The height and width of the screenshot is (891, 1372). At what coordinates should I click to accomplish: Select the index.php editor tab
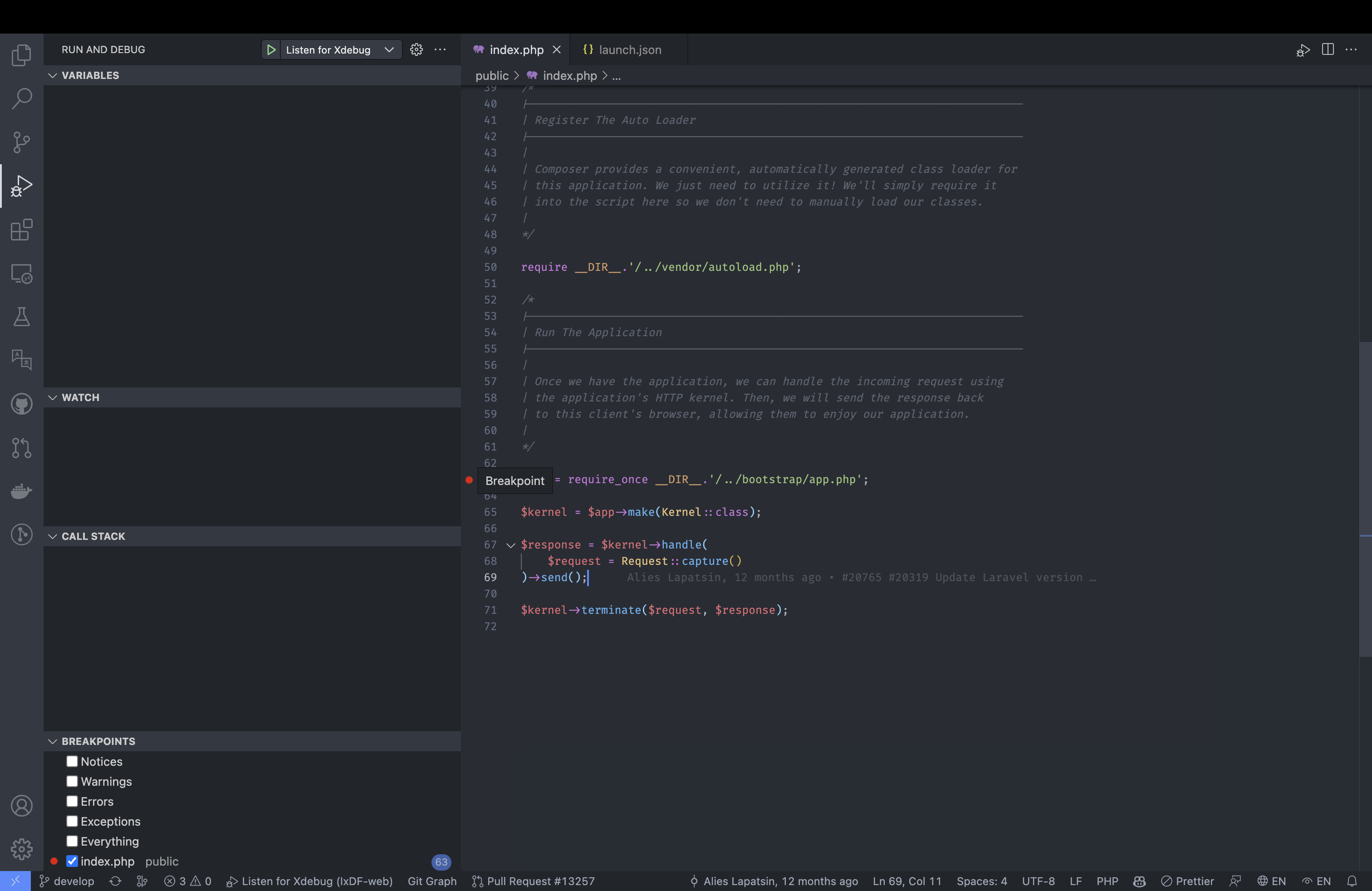pyautogui.click(x=515, y=49)
